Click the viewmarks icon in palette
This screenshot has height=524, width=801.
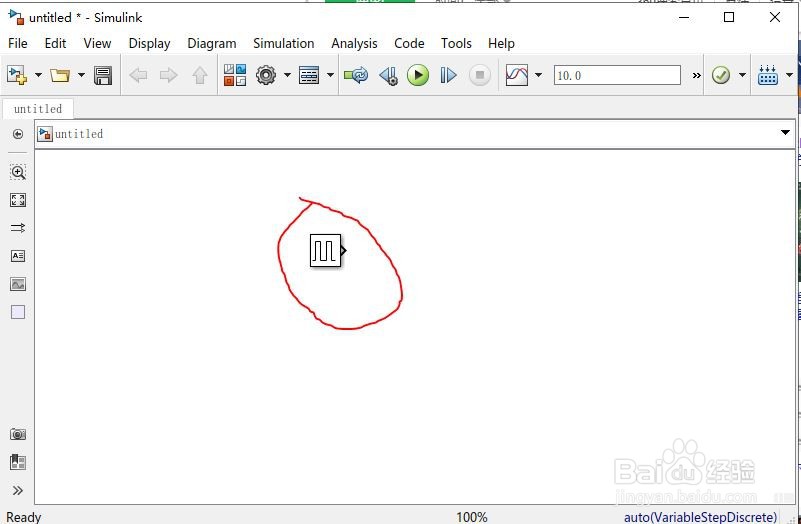click(x=18, y=462)
